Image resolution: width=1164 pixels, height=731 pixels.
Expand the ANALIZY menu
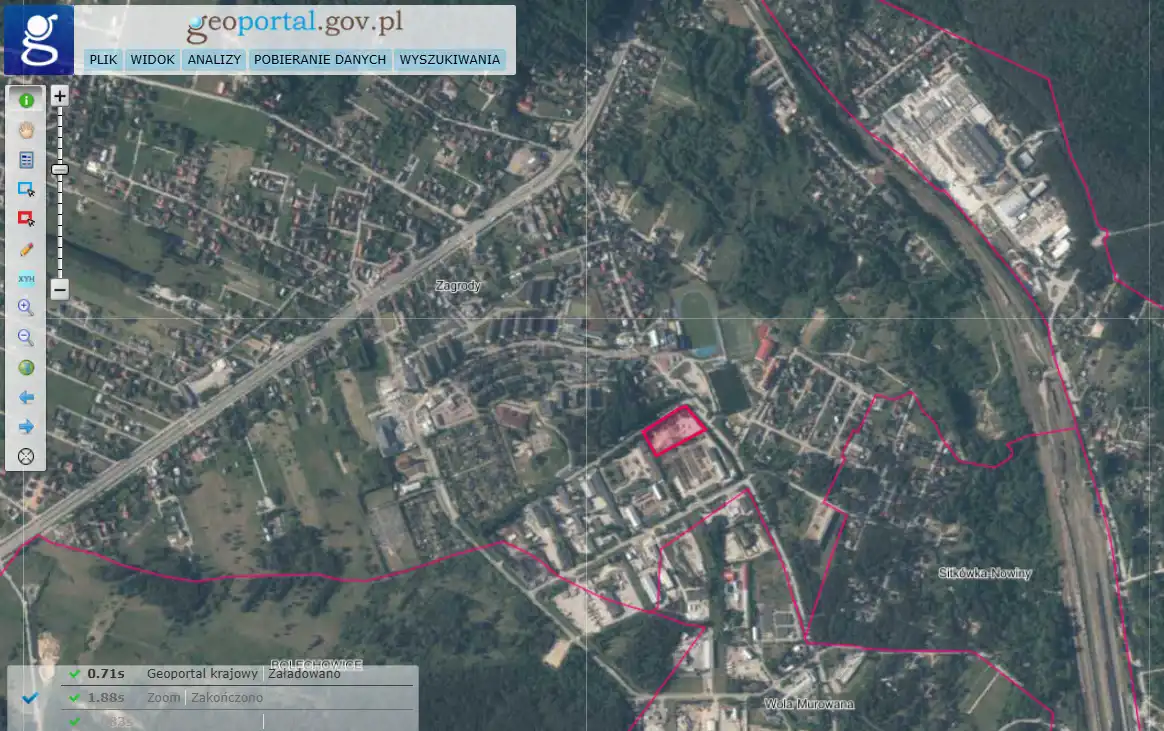point(214,60)
